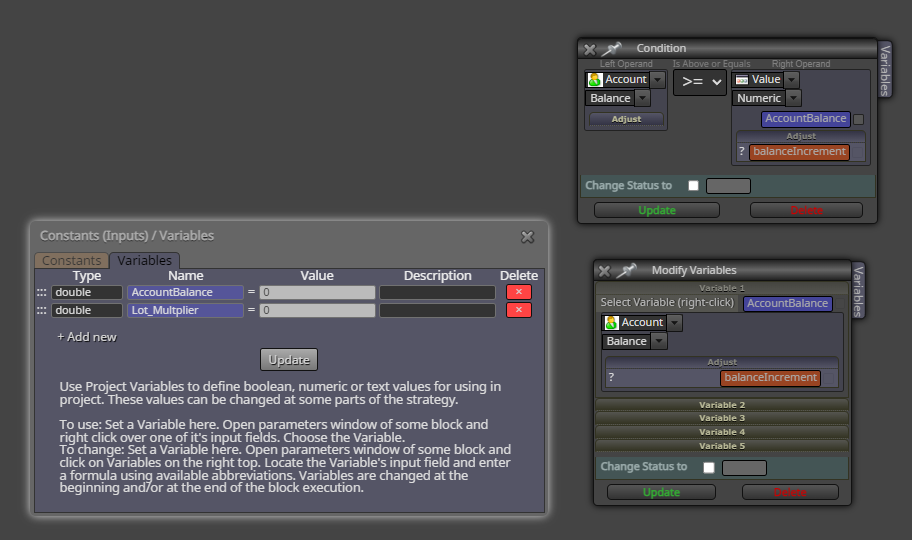
Task: Delete the Lot_Multplier variable row
Action: [x=519, y=310]
